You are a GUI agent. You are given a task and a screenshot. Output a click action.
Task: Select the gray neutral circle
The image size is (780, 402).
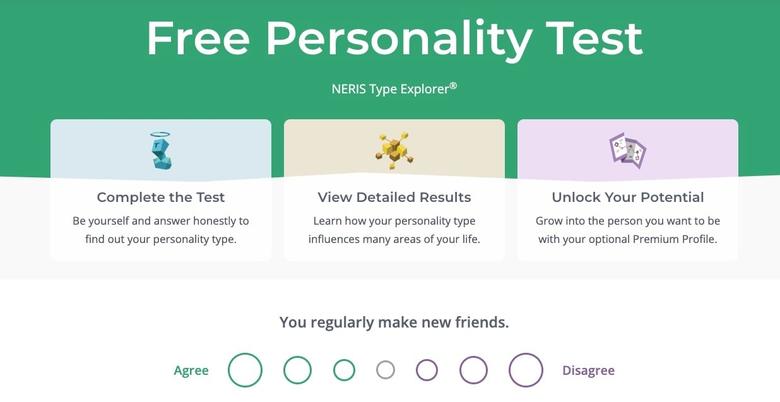point(386,370)
